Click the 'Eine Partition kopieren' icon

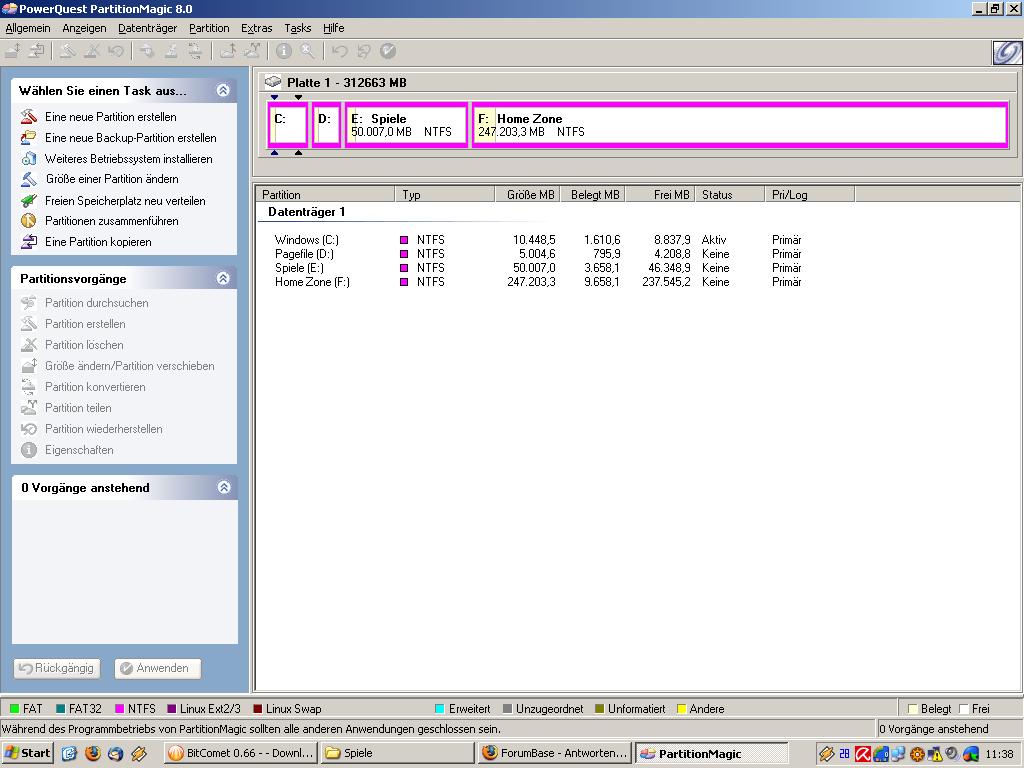(x=29, y=242)
